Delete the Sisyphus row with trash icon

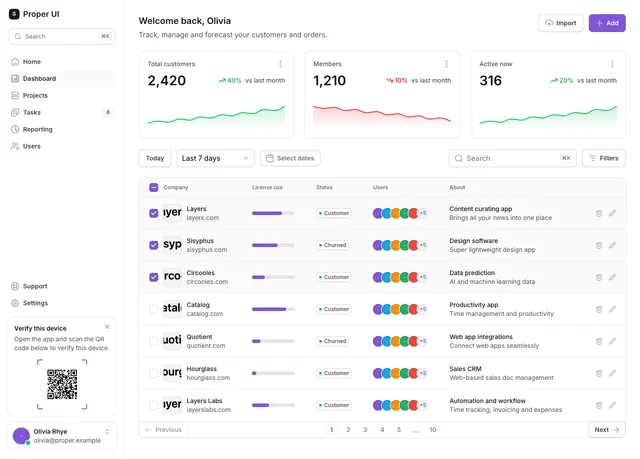coord(599,245)
